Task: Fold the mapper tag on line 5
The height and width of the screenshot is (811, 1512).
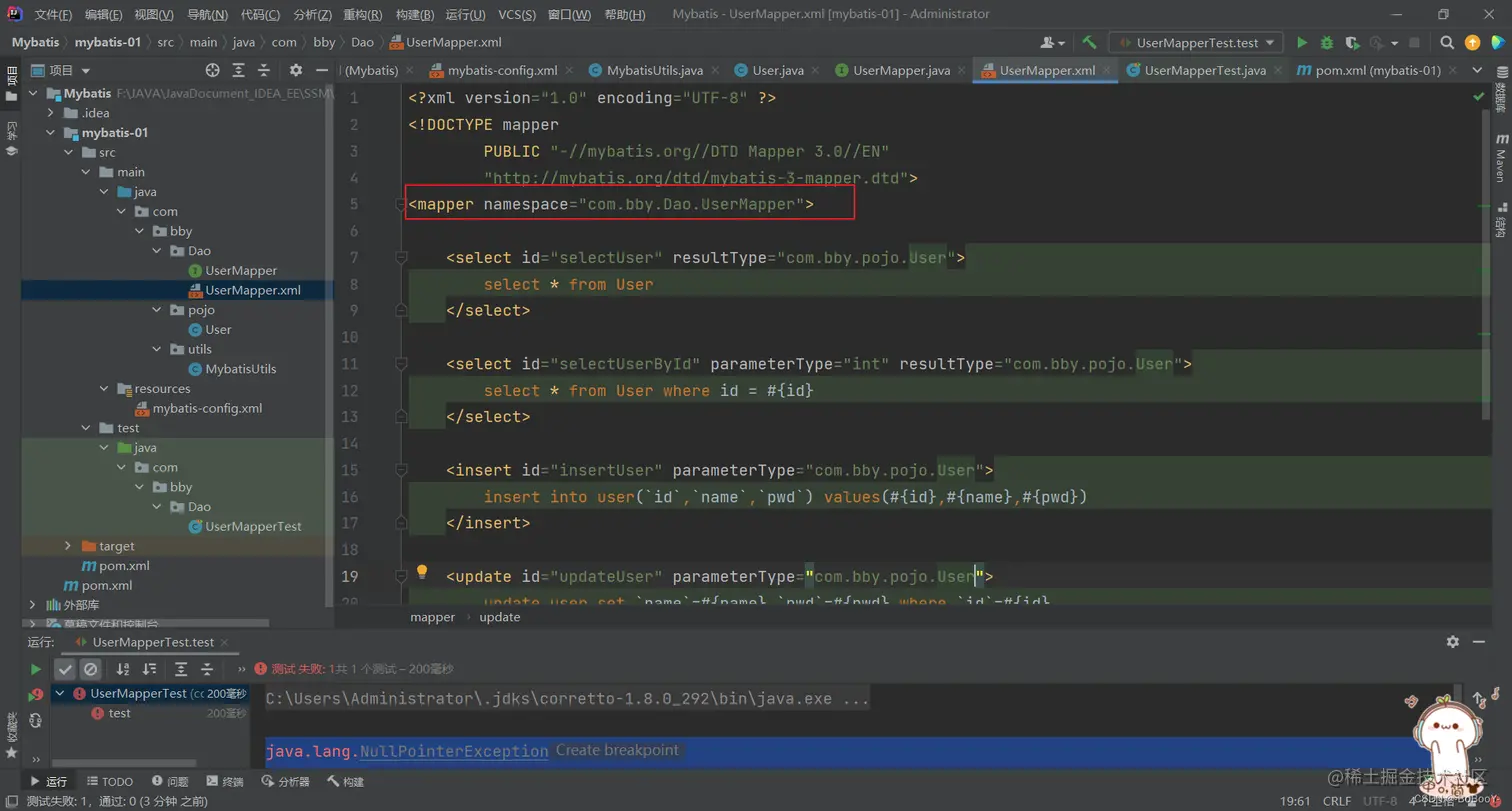Action: coord(401,204)
